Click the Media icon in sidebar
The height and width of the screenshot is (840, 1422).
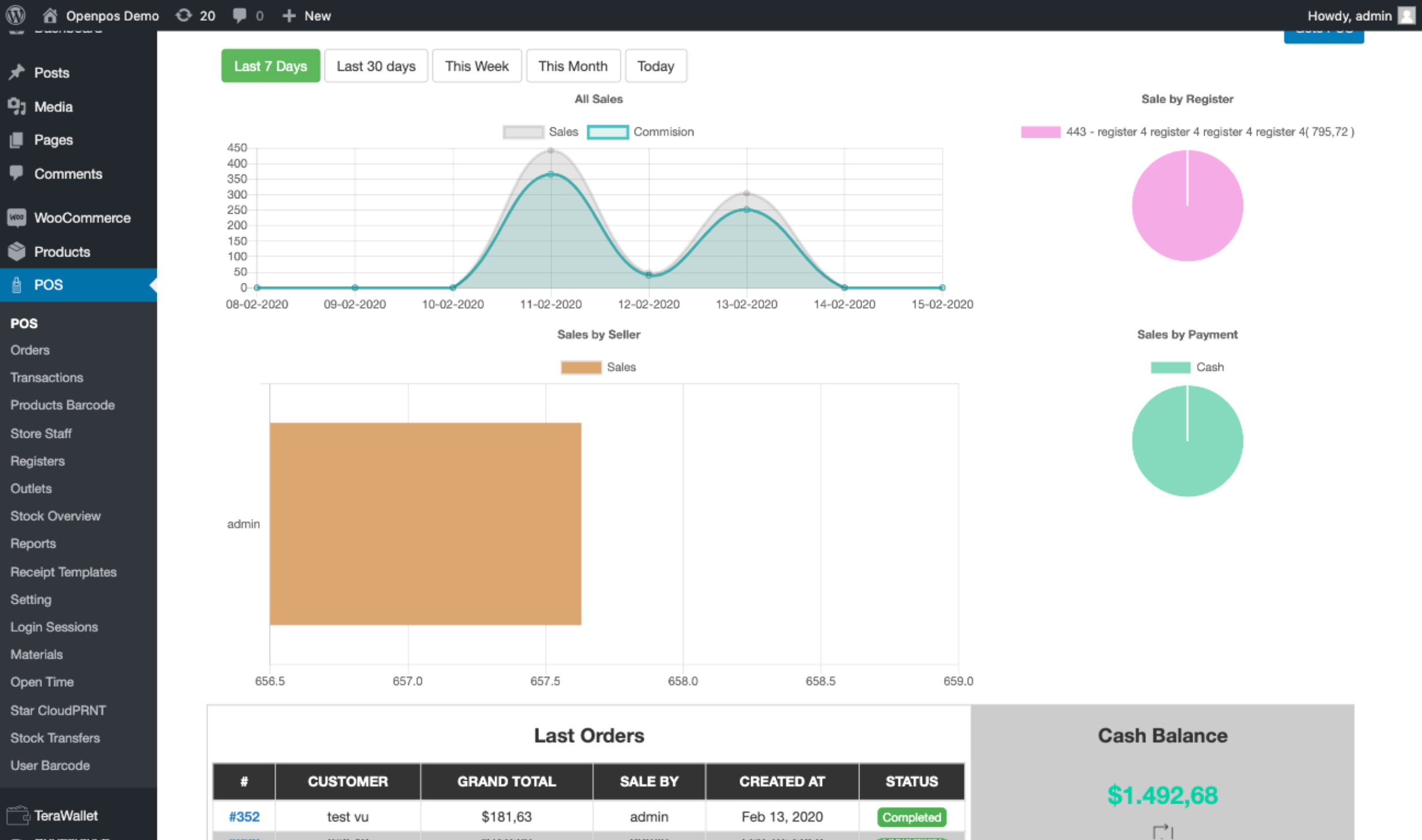point(17,107)
